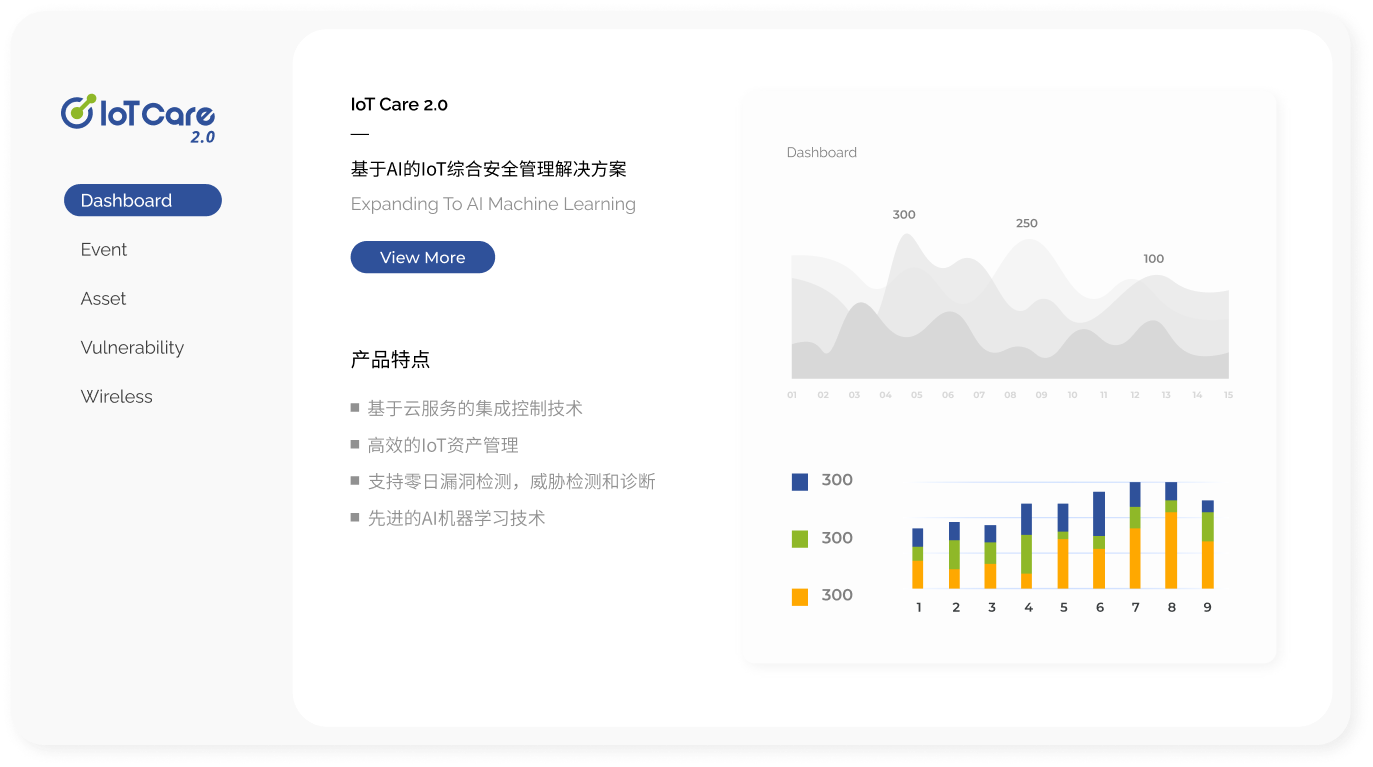Click the feature "先进的AI机器学习技术"

click(x=457, y=518)
